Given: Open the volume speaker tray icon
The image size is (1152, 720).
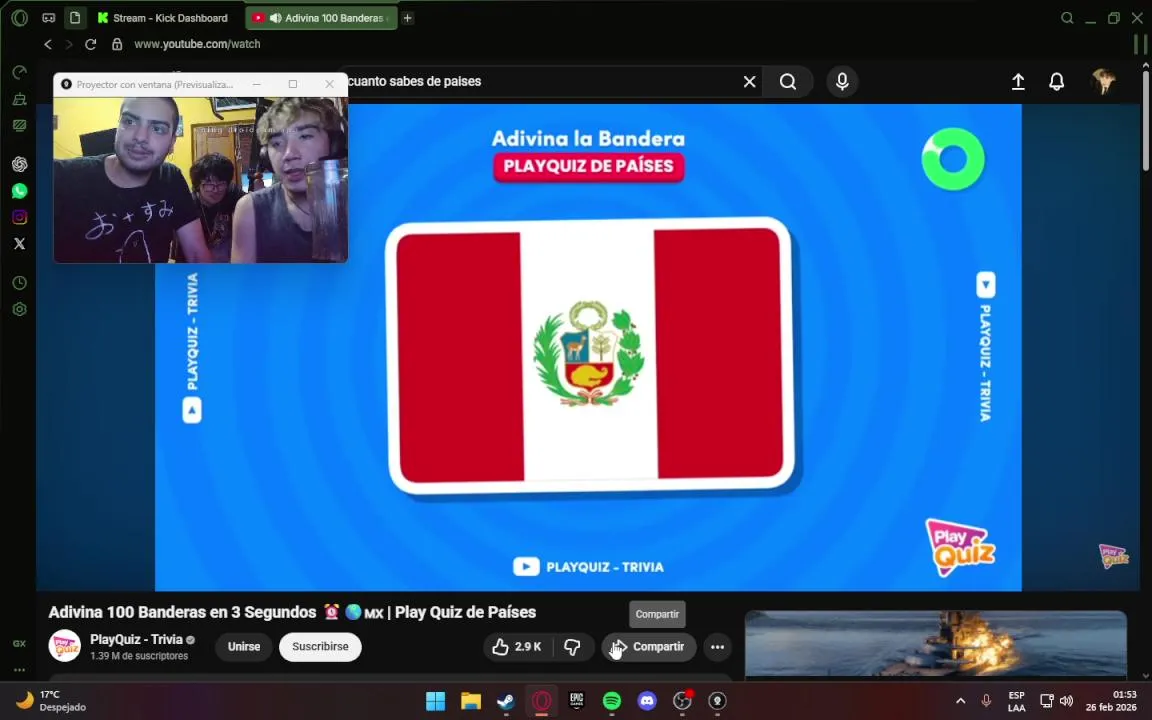Looking at the screenshot, I should pyautogui.click(x=1067, y=701).
